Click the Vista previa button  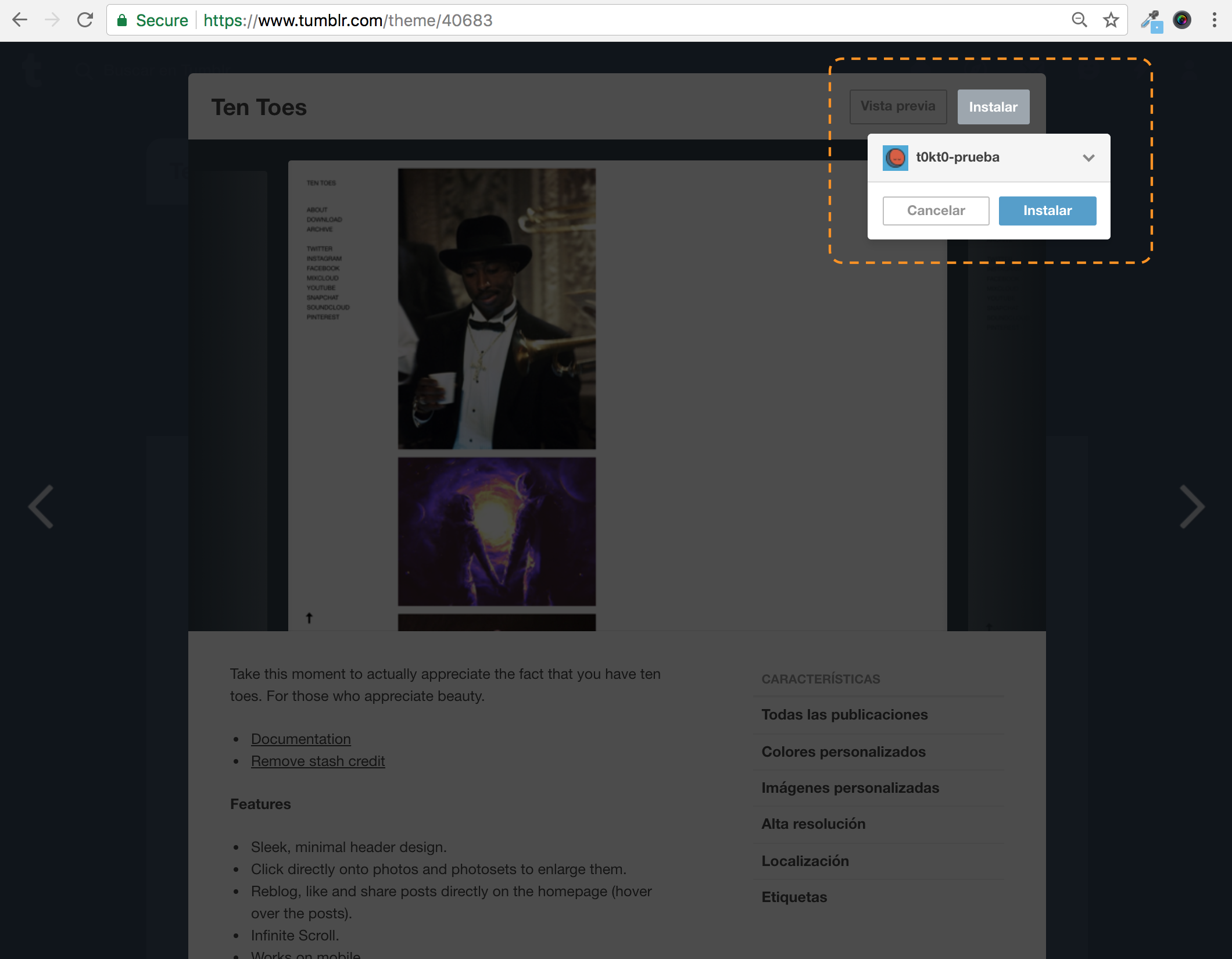898,106
